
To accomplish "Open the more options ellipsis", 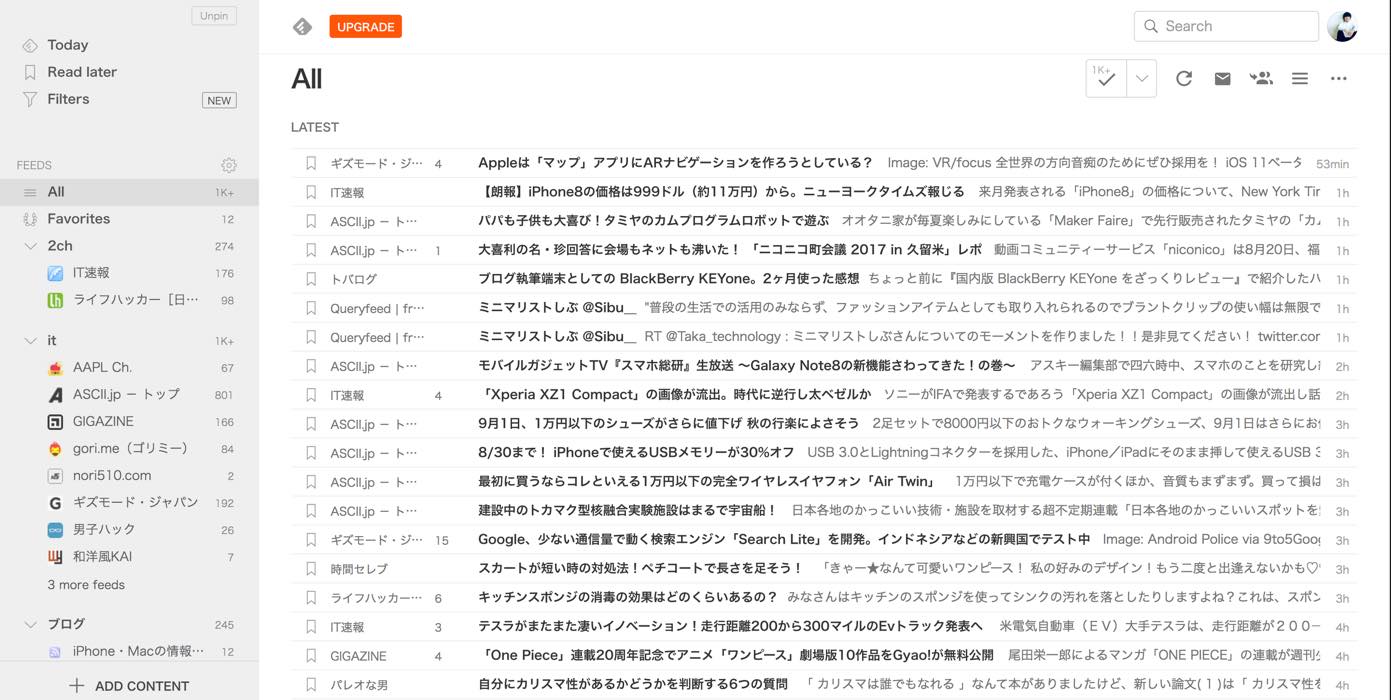I will point(1339,79).
